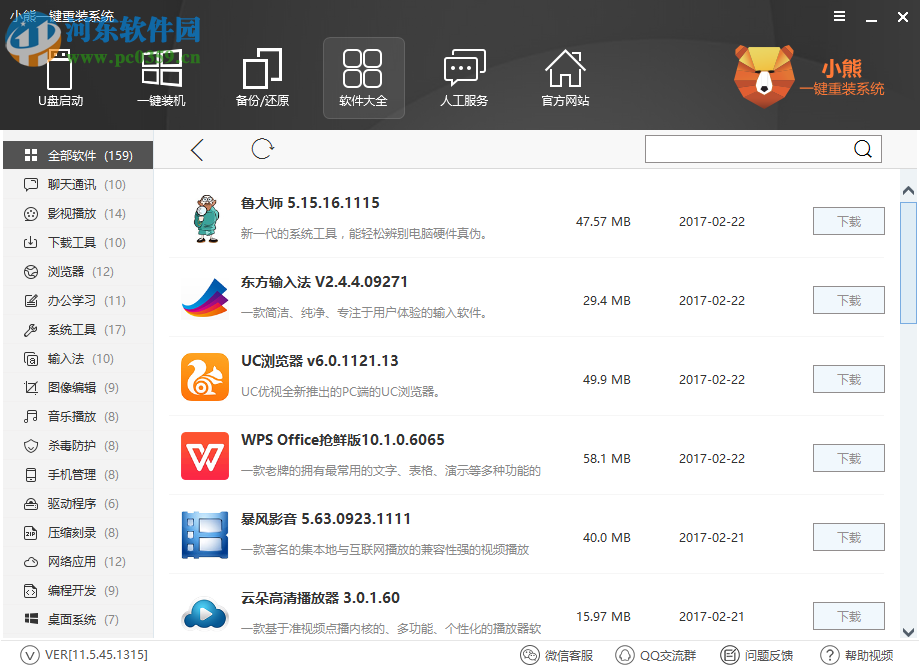Open the 备份/还原 panel
Image resolution: width=920 pixels, height=670 pixels.
pos(262,78)
